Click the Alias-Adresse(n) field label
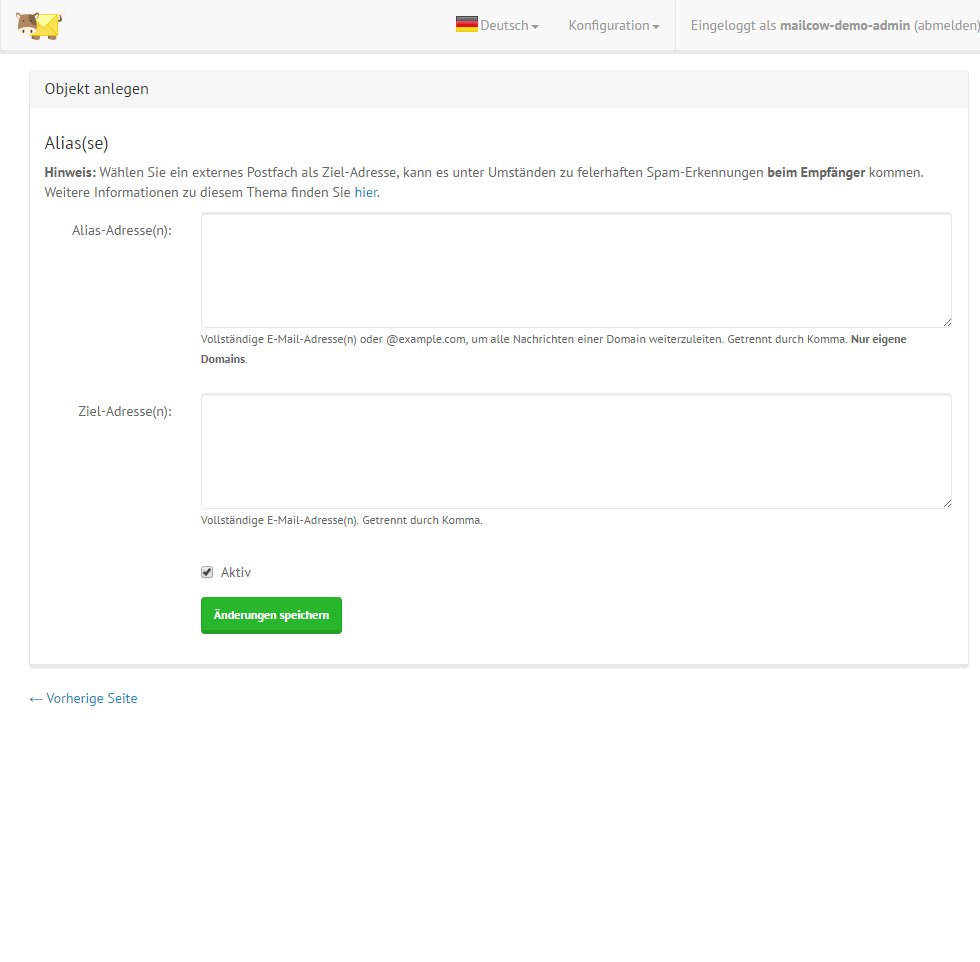The image size is (980, 962). 122,230
